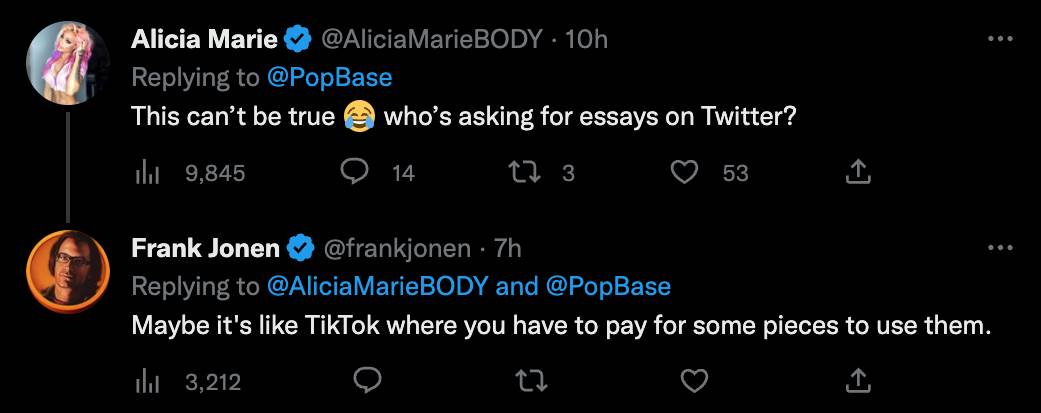The height and width of the screenshot is (413, 1041).
Task: Reply to Alicia Marie's tweet
Action: click(x=356, y=173)
